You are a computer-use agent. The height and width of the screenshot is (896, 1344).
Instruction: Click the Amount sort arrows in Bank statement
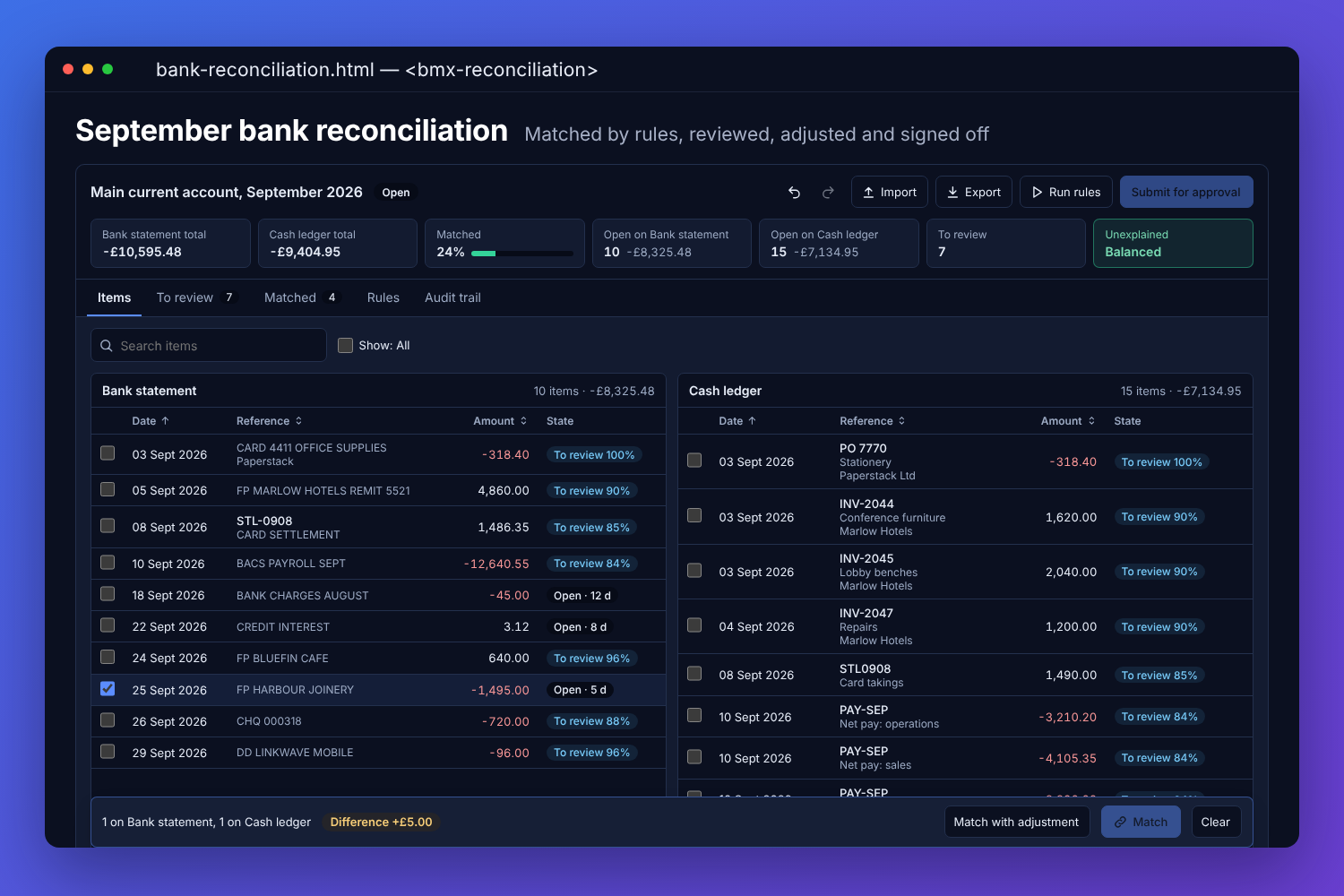pos(523,421)
